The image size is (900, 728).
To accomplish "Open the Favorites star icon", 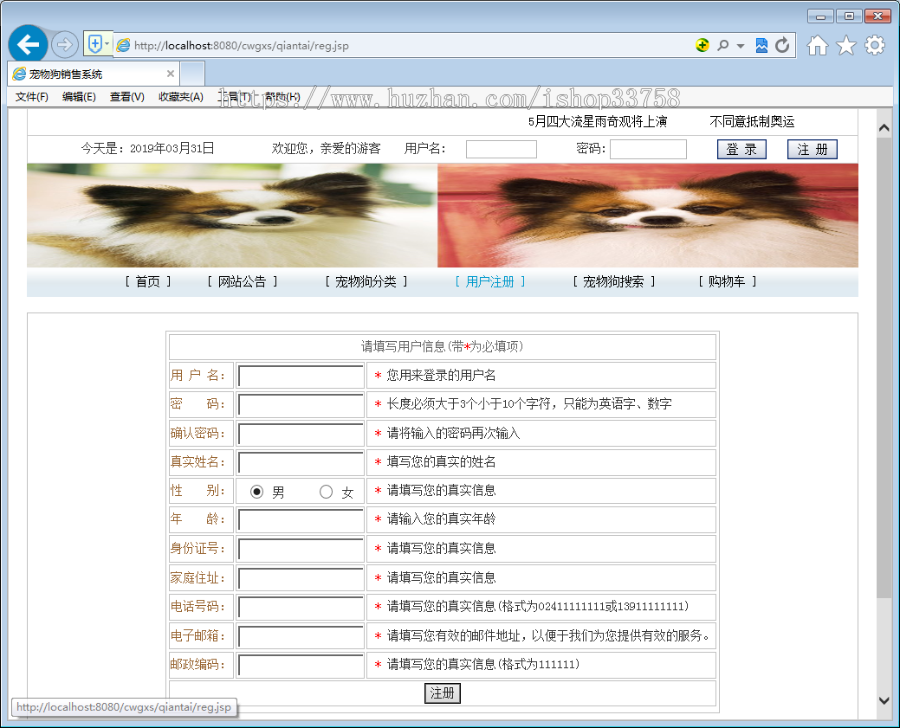I will point(846,45).
